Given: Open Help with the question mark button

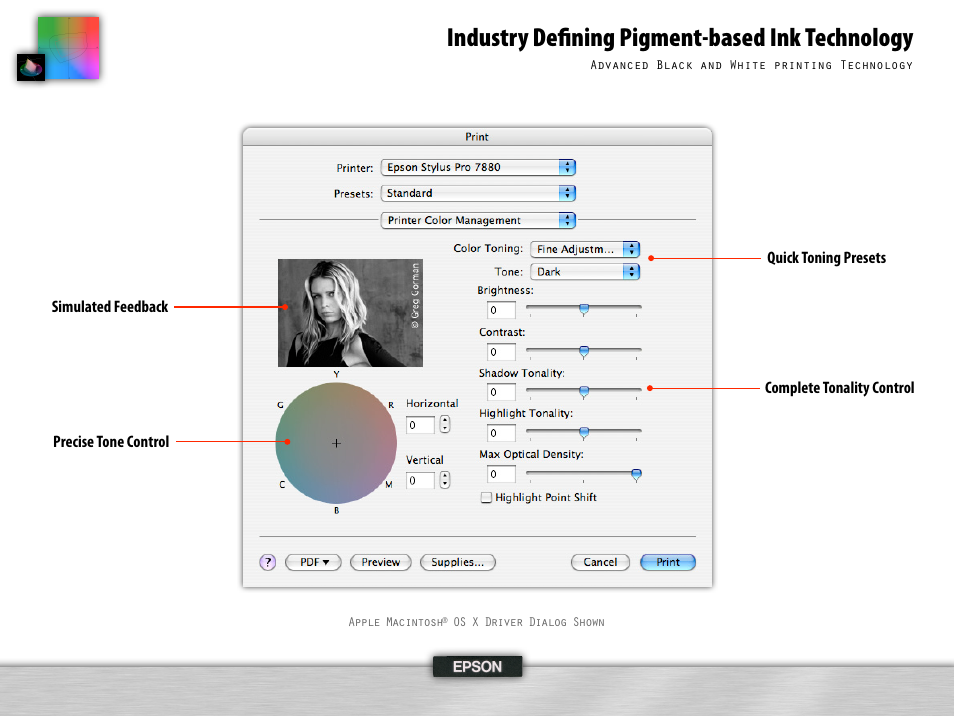Looking at the screenshot, I should 268,562.
